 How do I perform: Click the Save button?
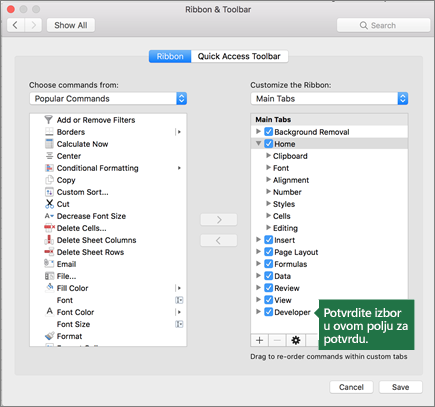pyautogui.click(x=401, y=387)
